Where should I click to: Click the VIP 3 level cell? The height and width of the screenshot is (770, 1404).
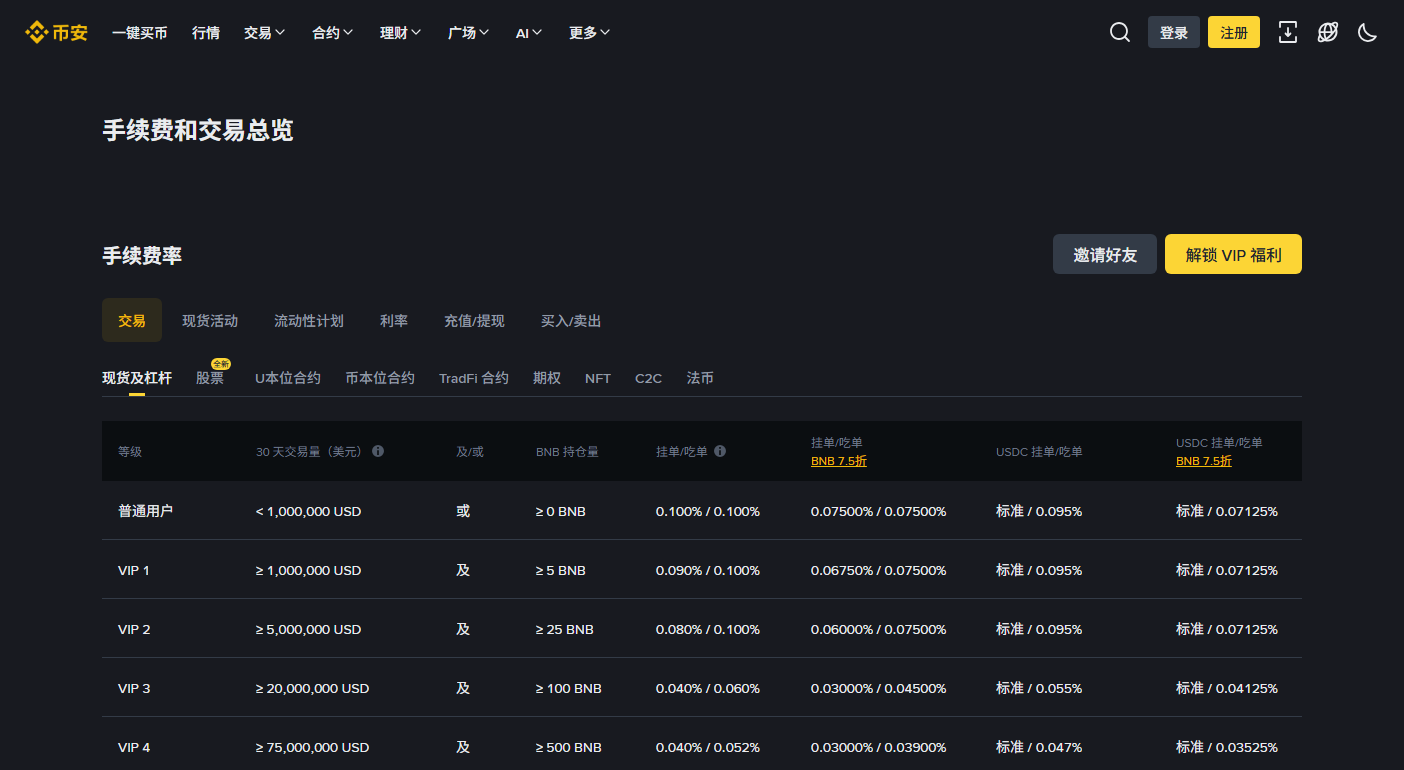point(134,688)
